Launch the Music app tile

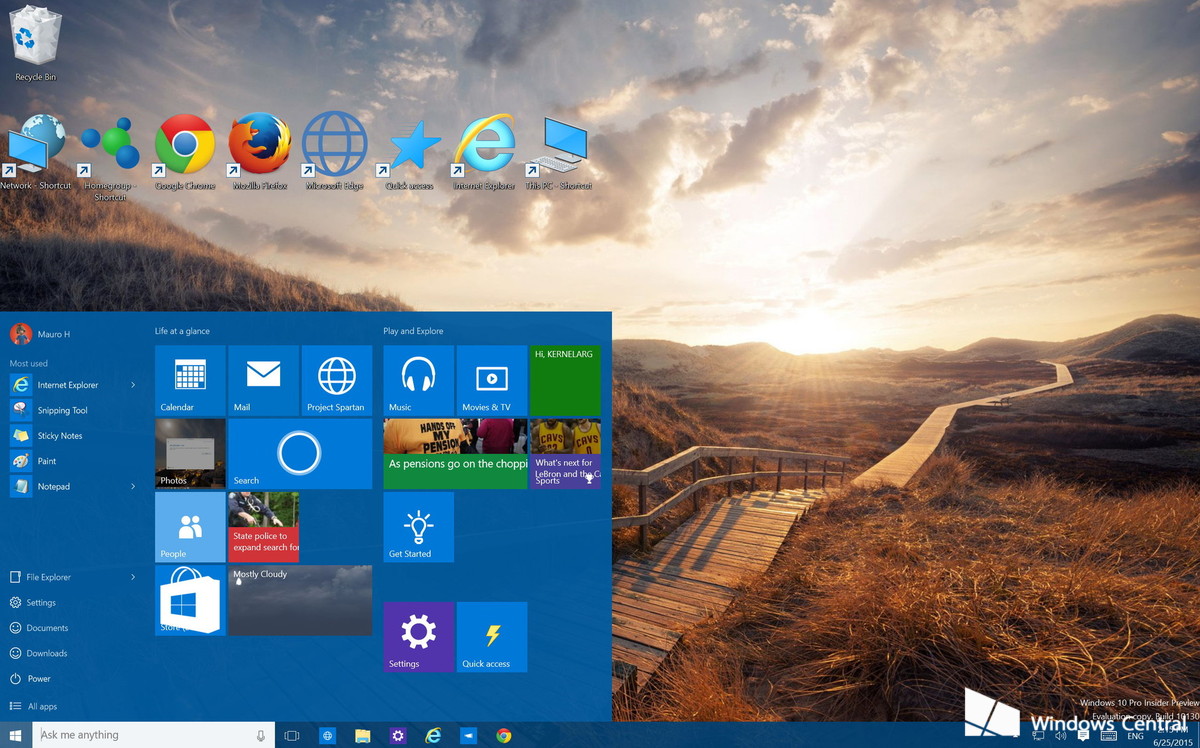tap(417, 380)
